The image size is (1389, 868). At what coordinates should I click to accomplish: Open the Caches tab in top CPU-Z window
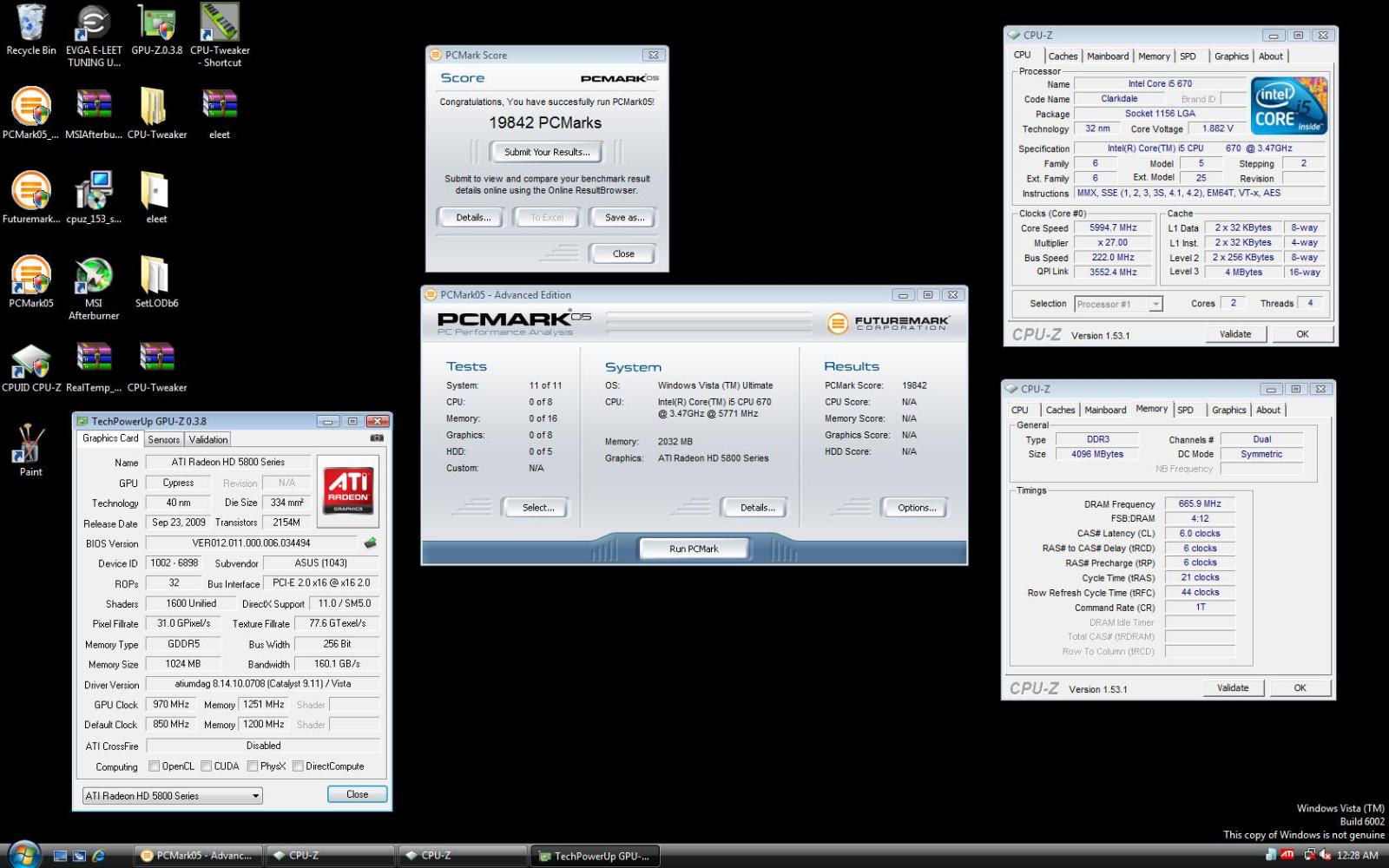click(1063, 56)
